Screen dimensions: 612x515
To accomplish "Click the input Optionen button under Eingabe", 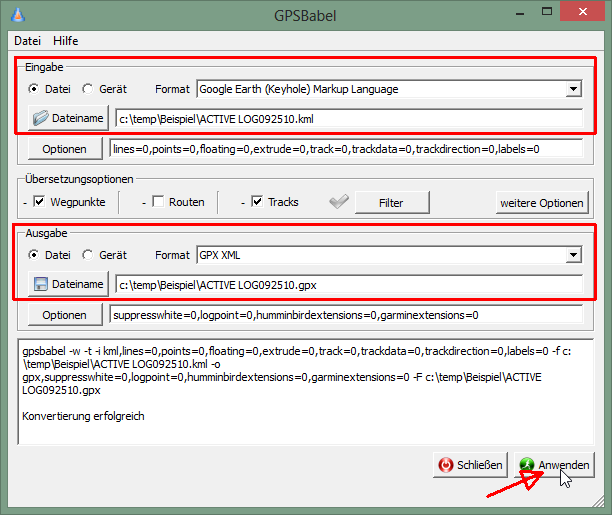I will point(64,149).
